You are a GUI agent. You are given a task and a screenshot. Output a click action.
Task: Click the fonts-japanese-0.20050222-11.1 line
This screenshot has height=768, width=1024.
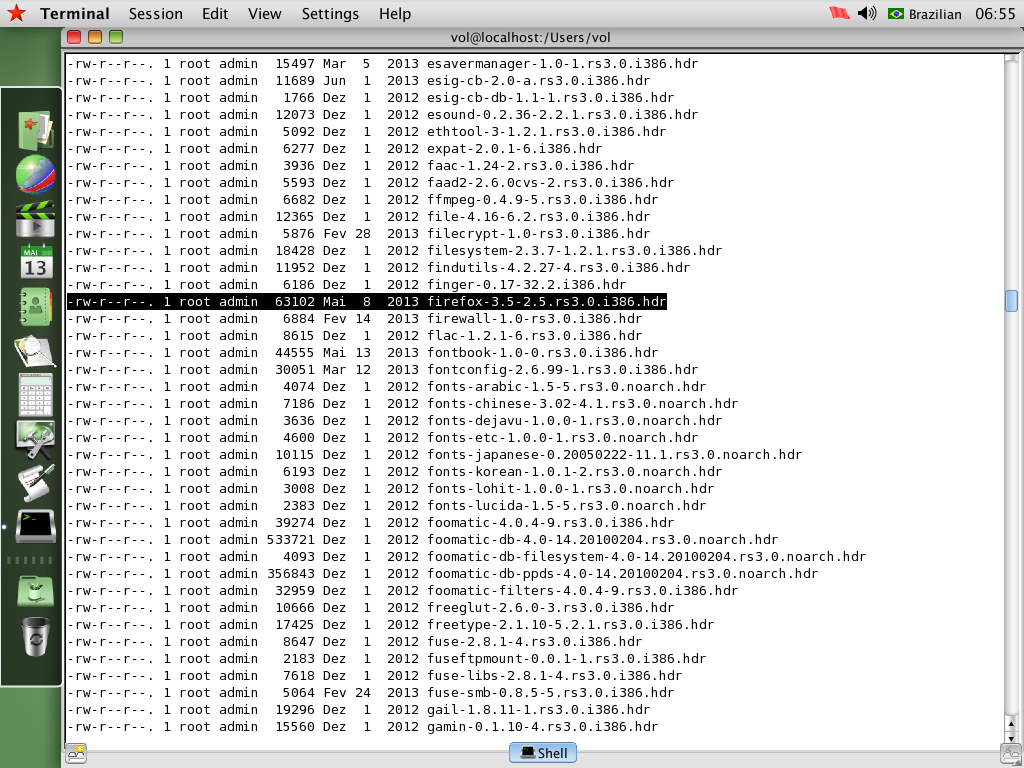tap(435, 455)
